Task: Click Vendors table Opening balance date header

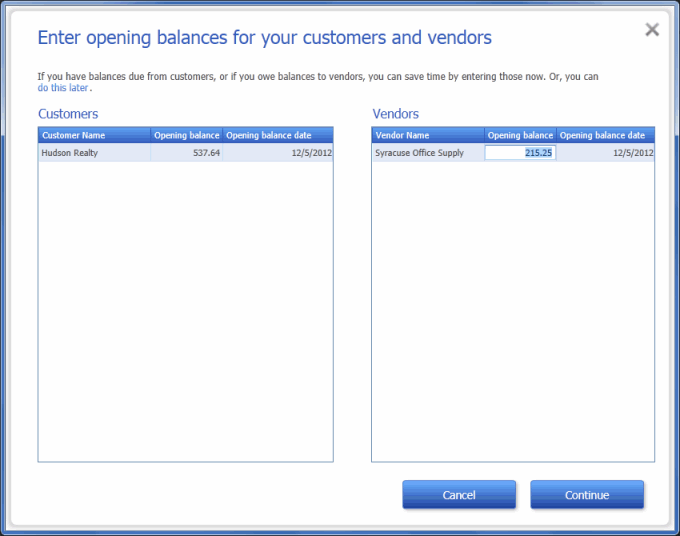Action: point(605,135)
